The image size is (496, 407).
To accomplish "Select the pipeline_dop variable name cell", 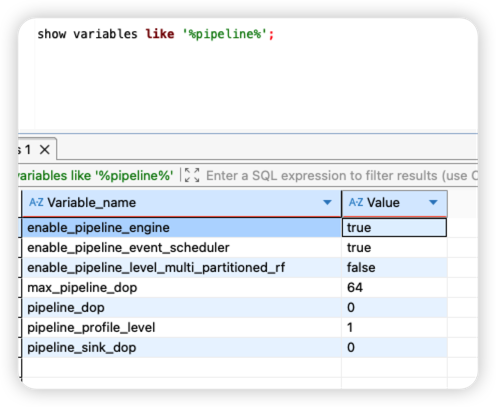I will (x=182, y=307).
